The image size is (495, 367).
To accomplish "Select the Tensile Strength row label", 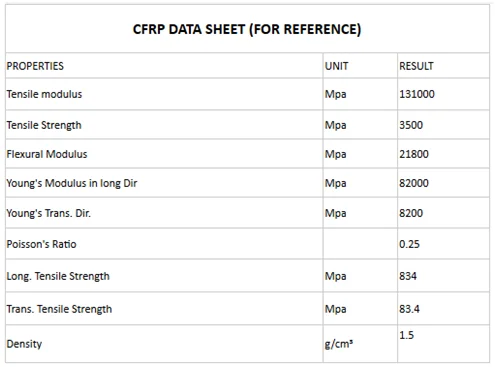I will (44, 125).
